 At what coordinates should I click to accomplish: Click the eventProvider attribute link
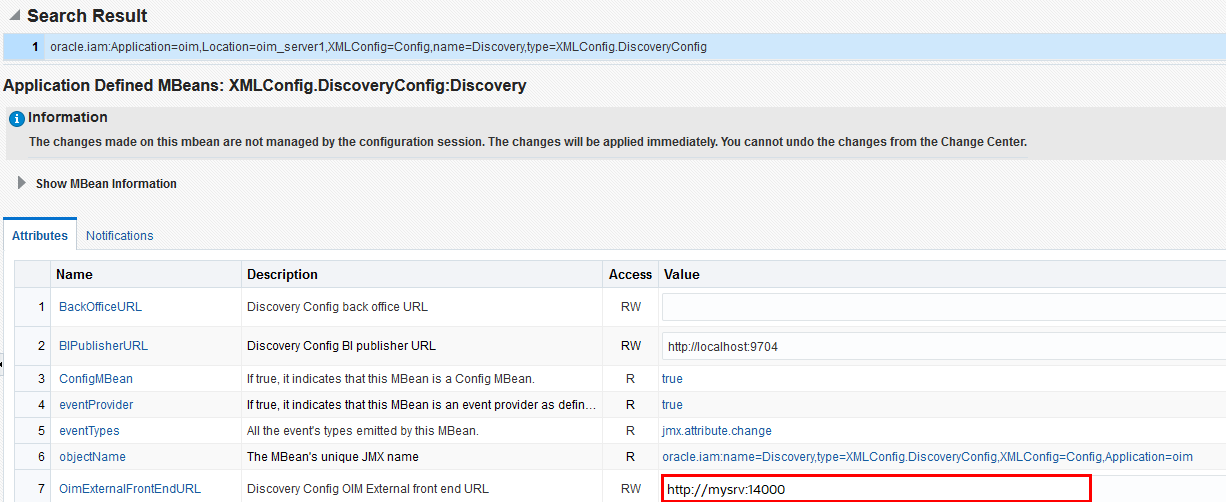(x=96, y=405)
